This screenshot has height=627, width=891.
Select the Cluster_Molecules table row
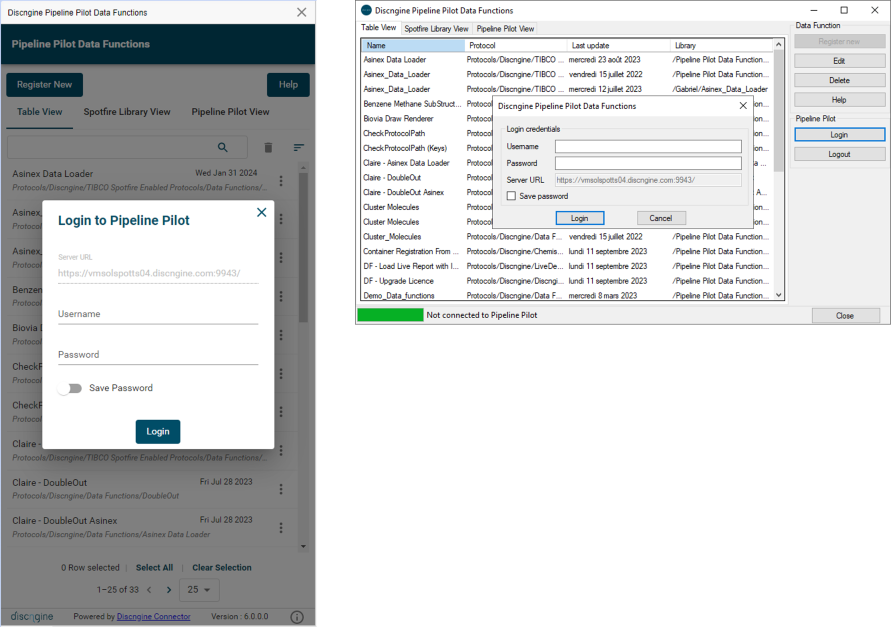tap(567, 237)
